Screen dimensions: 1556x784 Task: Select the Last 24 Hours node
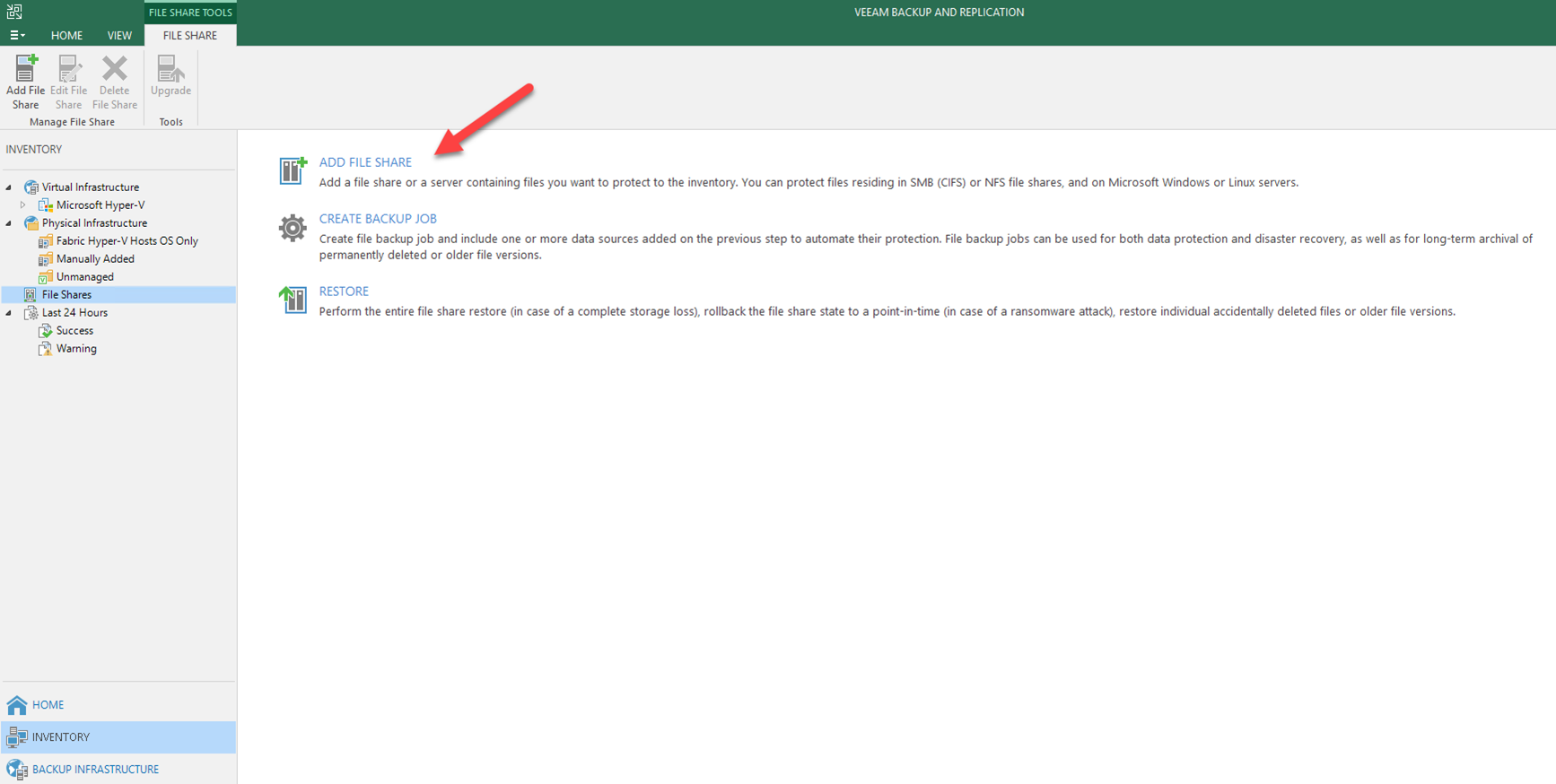(x=74, y=313)
